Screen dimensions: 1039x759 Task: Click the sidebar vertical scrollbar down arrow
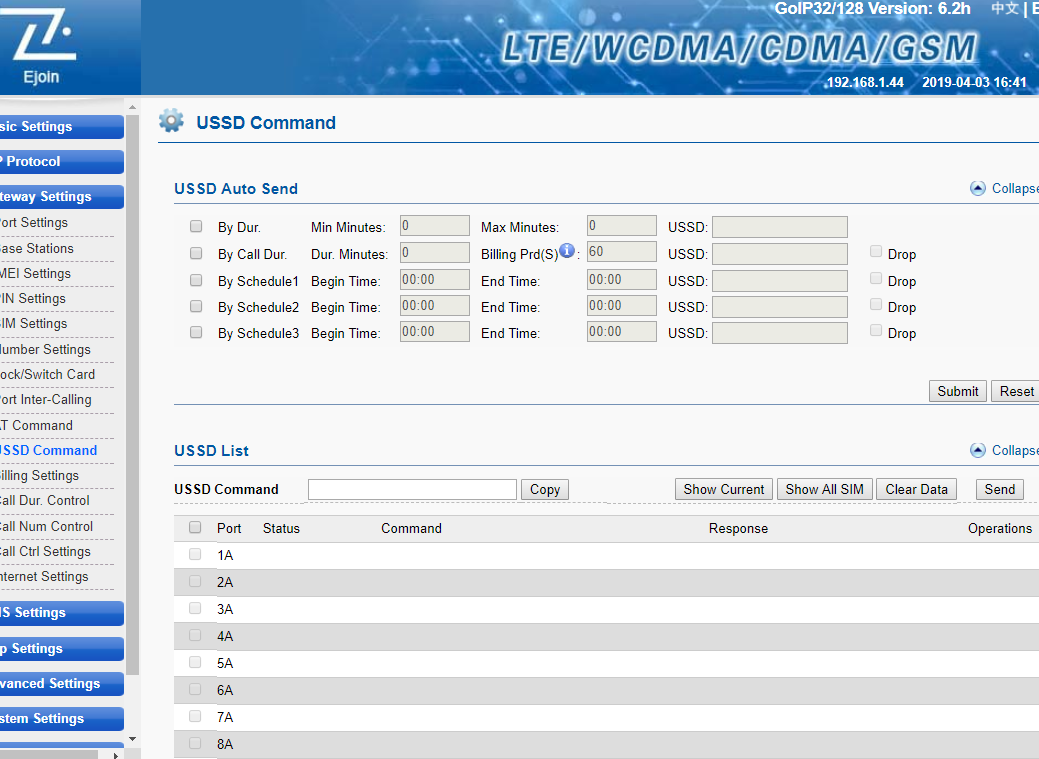pos(132,739)
